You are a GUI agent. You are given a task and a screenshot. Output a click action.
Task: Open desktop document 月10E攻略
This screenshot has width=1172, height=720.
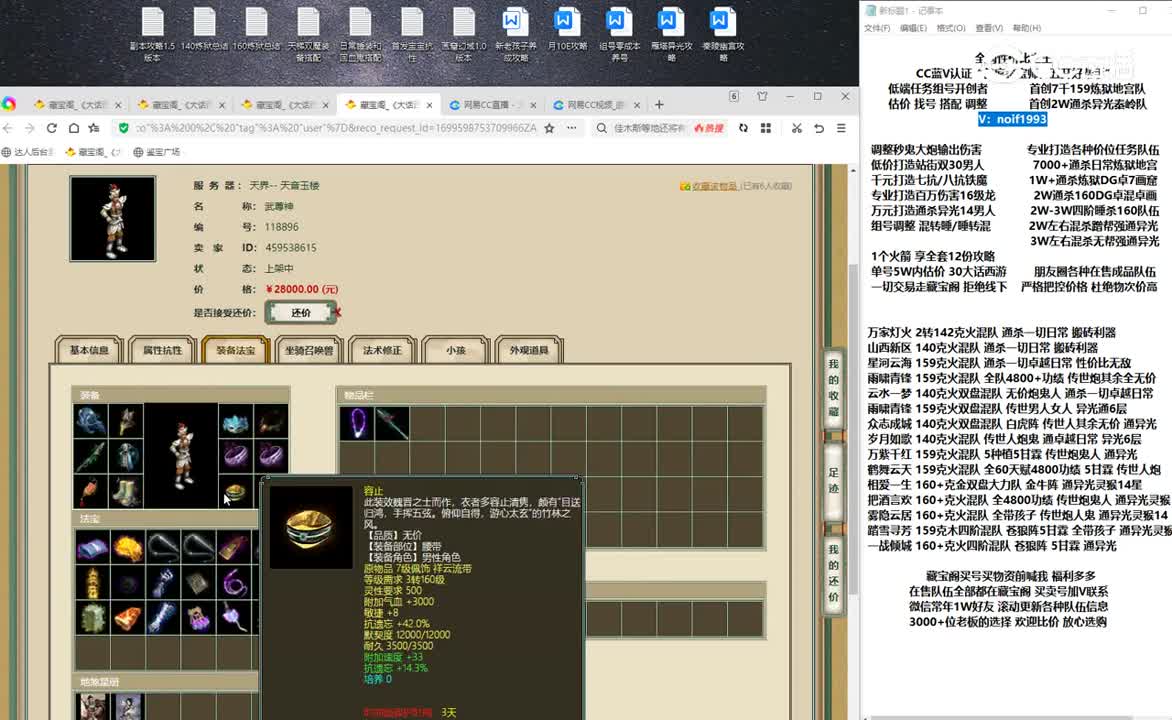567,30
